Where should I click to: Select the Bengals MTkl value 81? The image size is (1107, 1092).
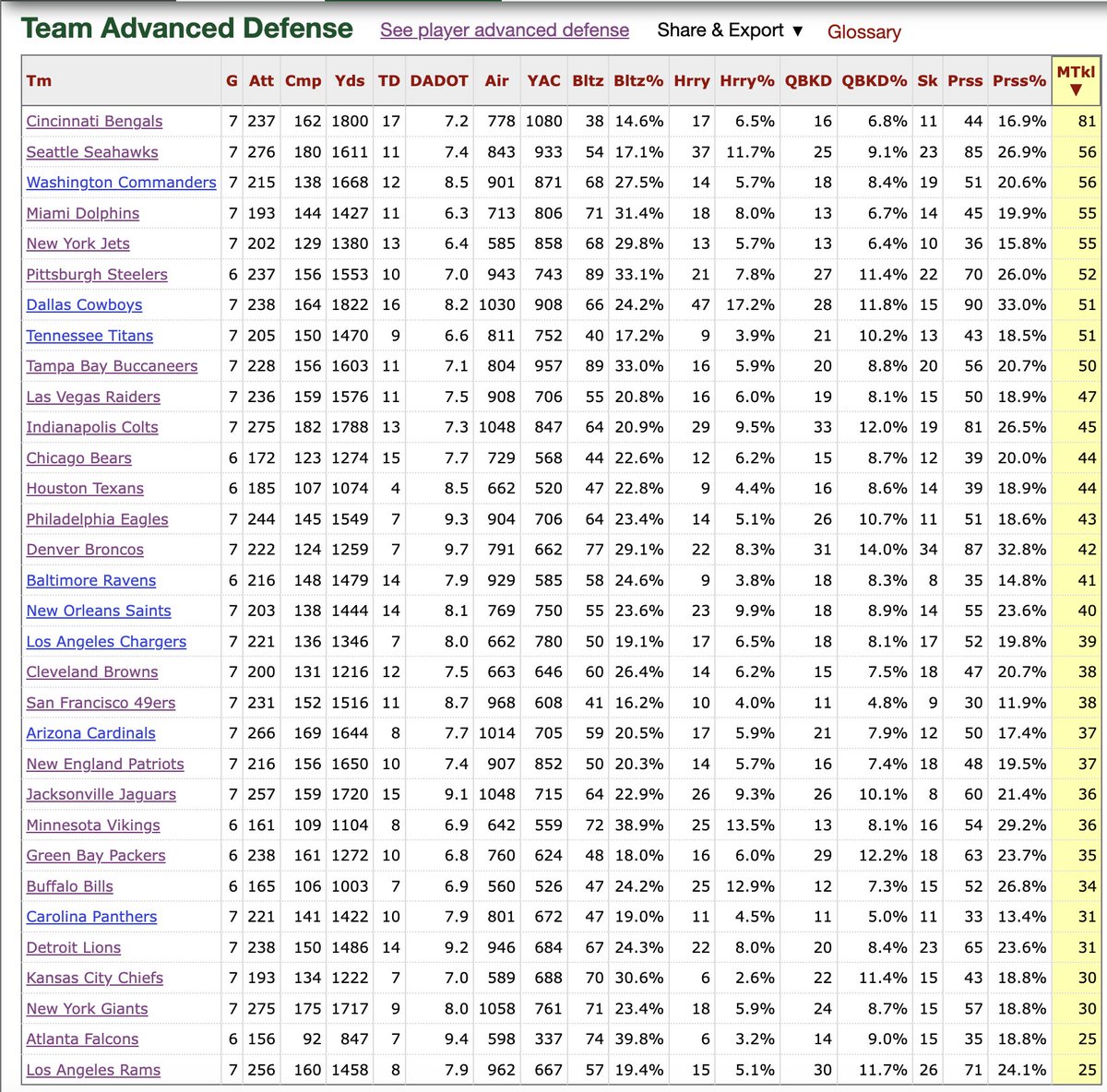click(1087, 122)
